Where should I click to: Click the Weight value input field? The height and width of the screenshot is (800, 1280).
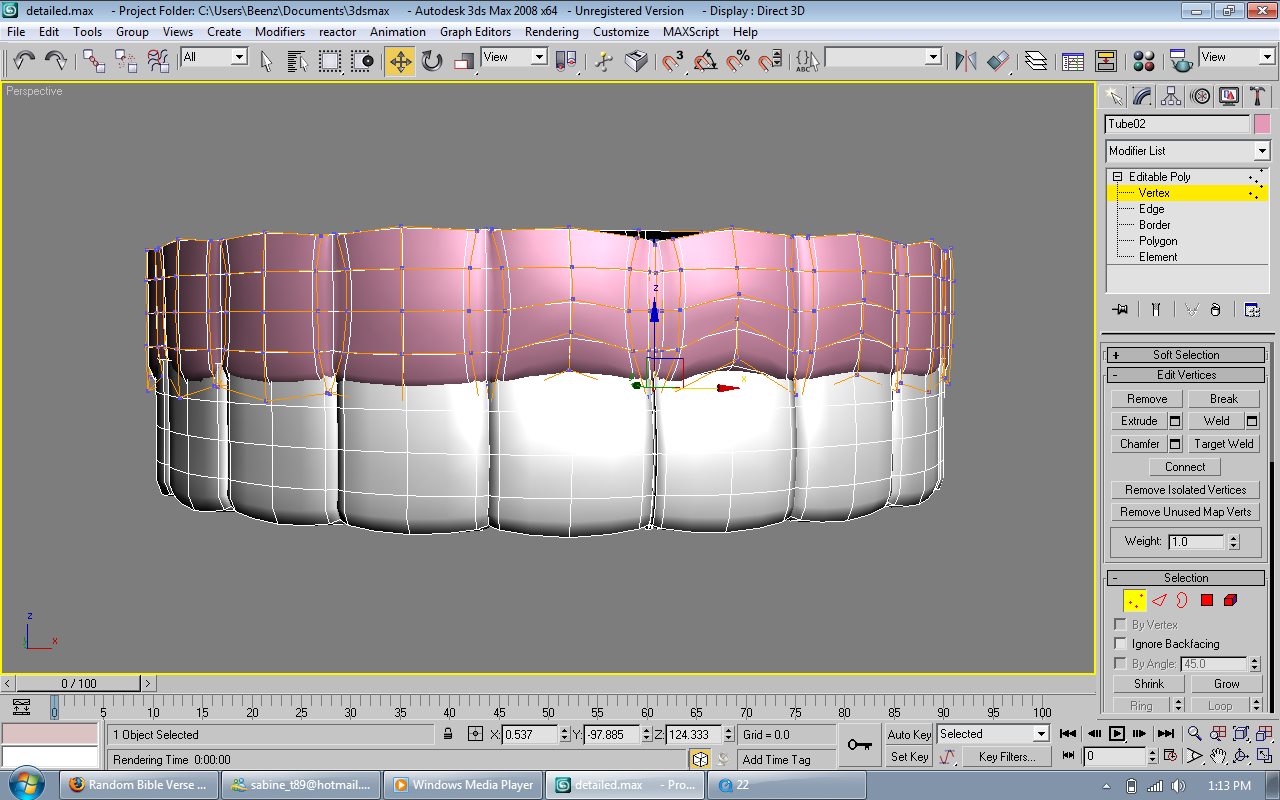pyautogui.click(x=1197, y=542)
